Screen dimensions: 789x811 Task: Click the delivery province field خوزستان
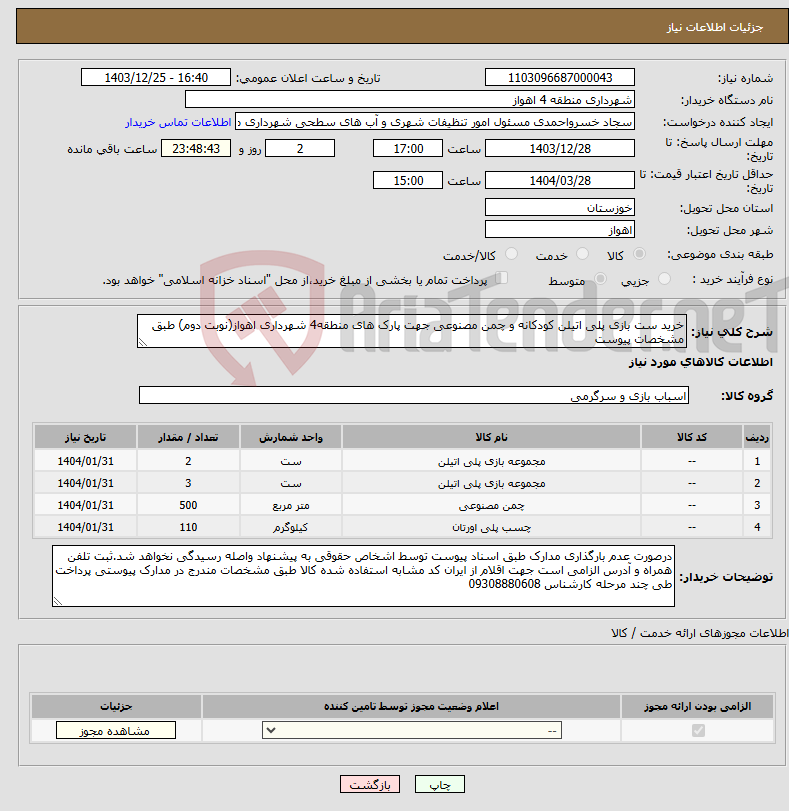[560, 207]
